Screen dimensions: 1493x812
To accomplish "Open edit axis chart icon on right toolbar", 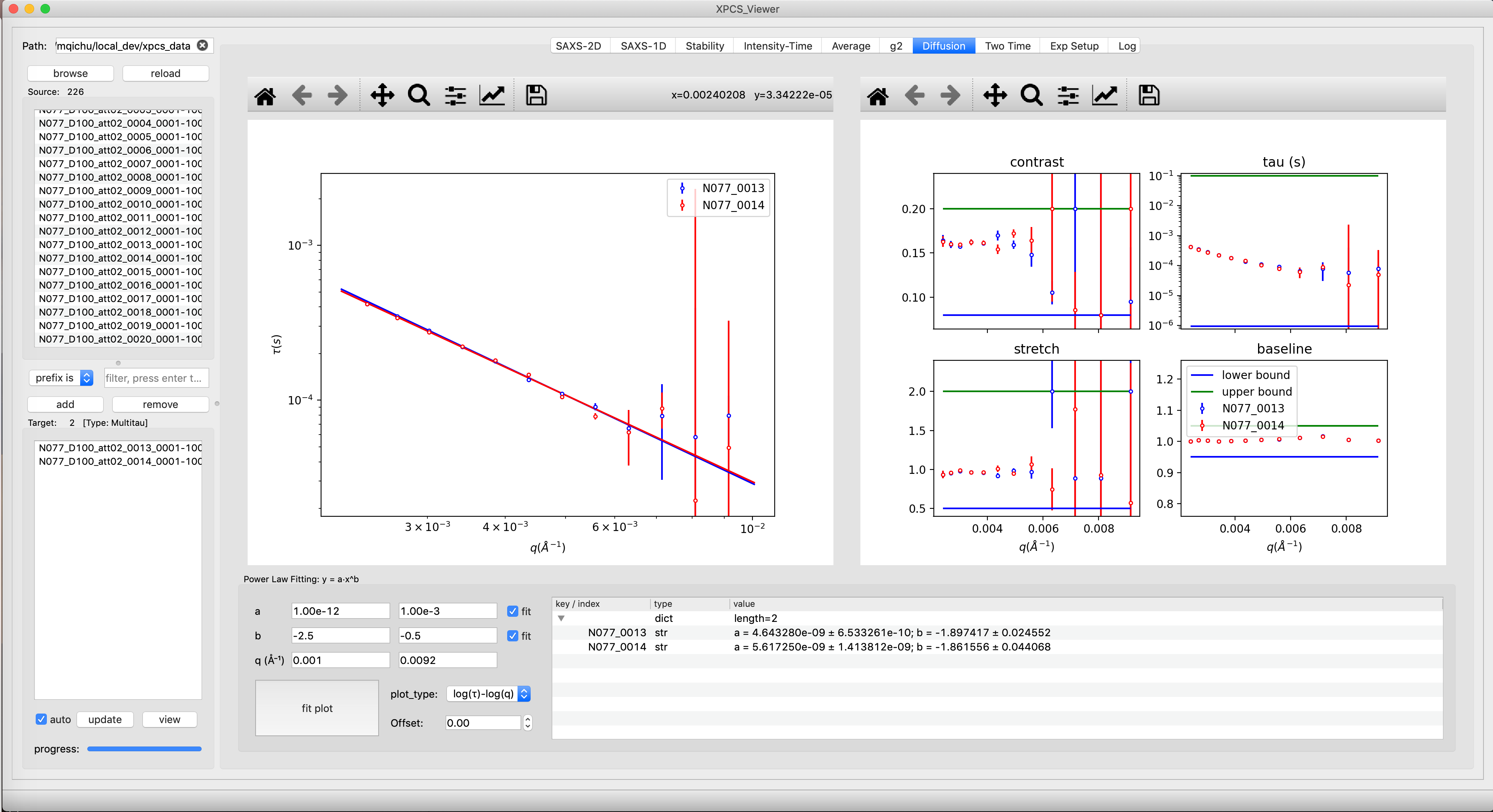I will click(x=1105, y=95).
